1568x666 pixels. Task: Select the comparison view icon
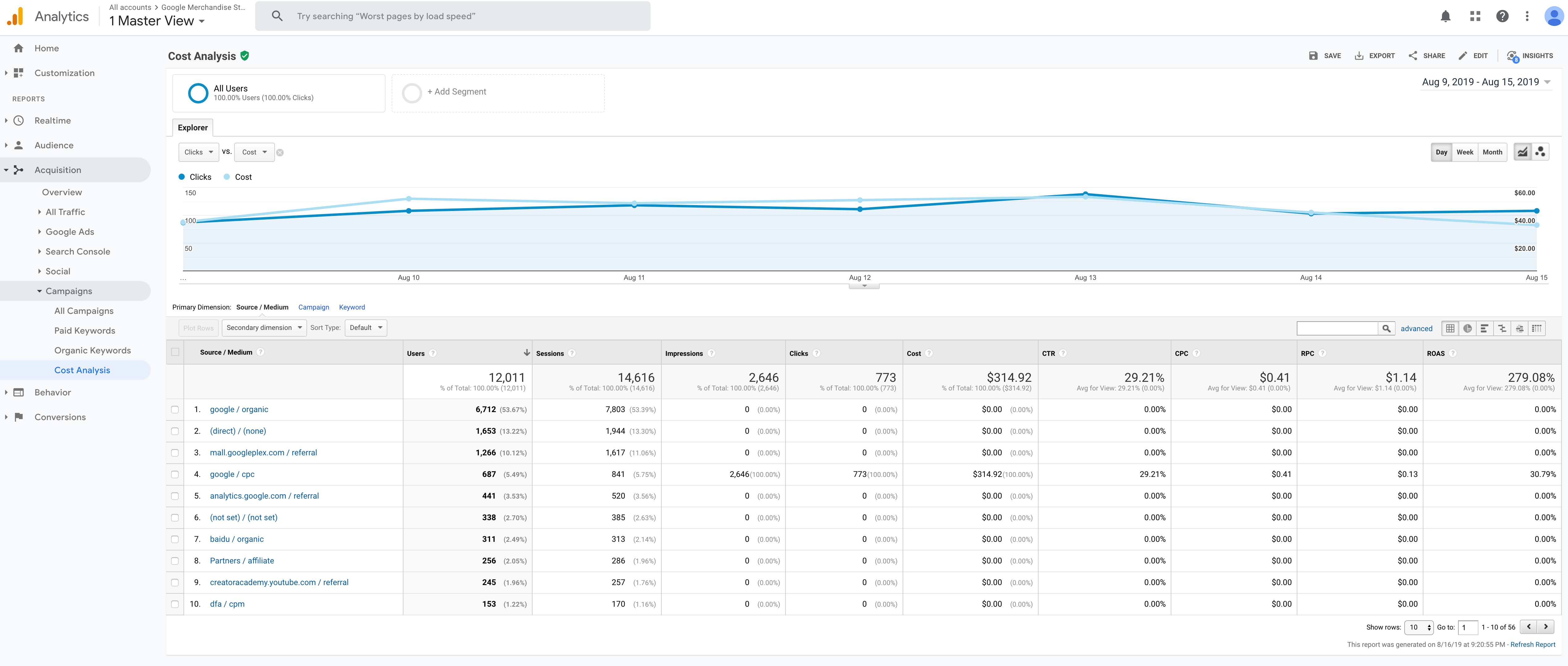[1502, 329]
